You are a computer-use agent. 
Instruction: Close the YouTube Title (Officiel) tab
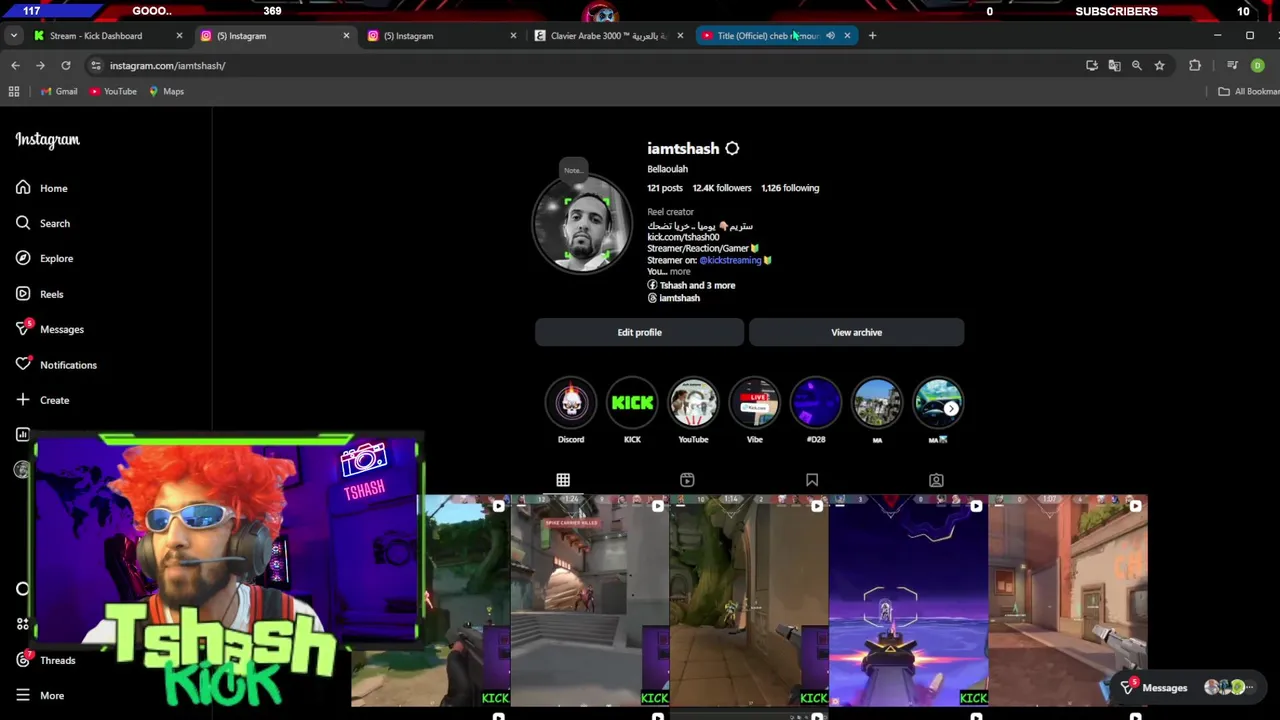[847, 36]
